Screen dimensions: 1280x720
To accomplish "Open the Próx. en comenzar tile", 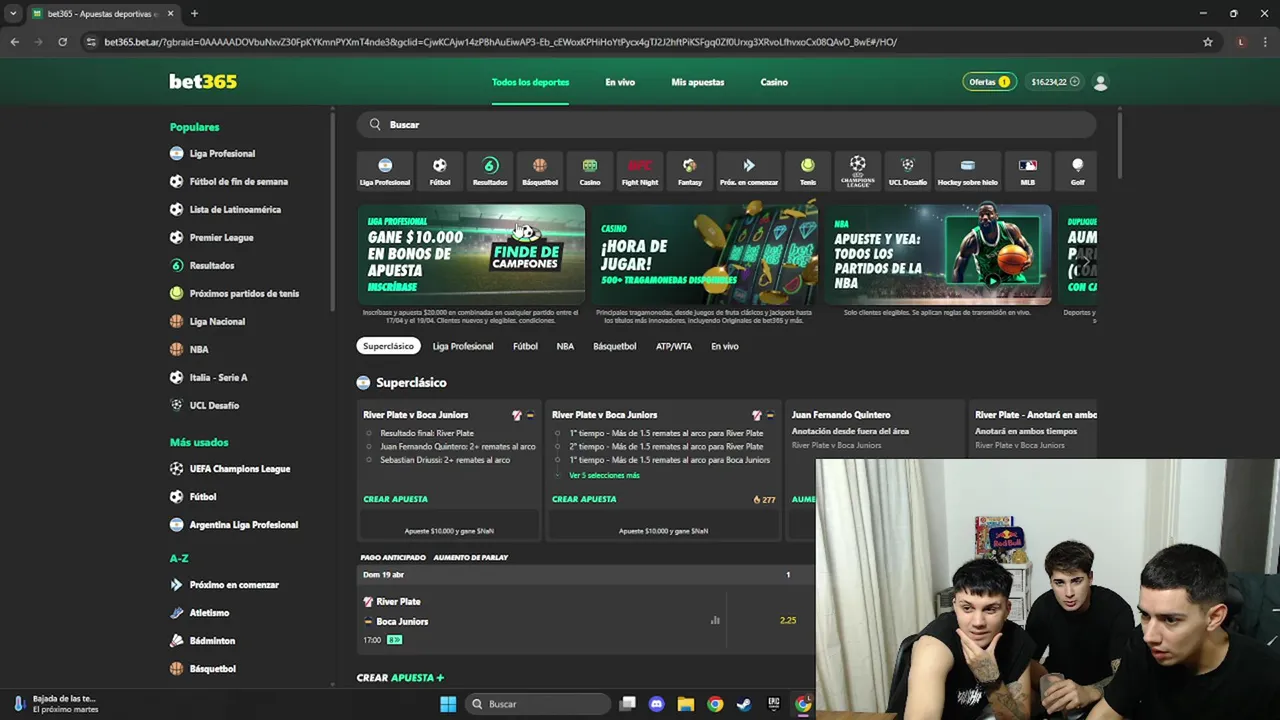I will point(748,171).
